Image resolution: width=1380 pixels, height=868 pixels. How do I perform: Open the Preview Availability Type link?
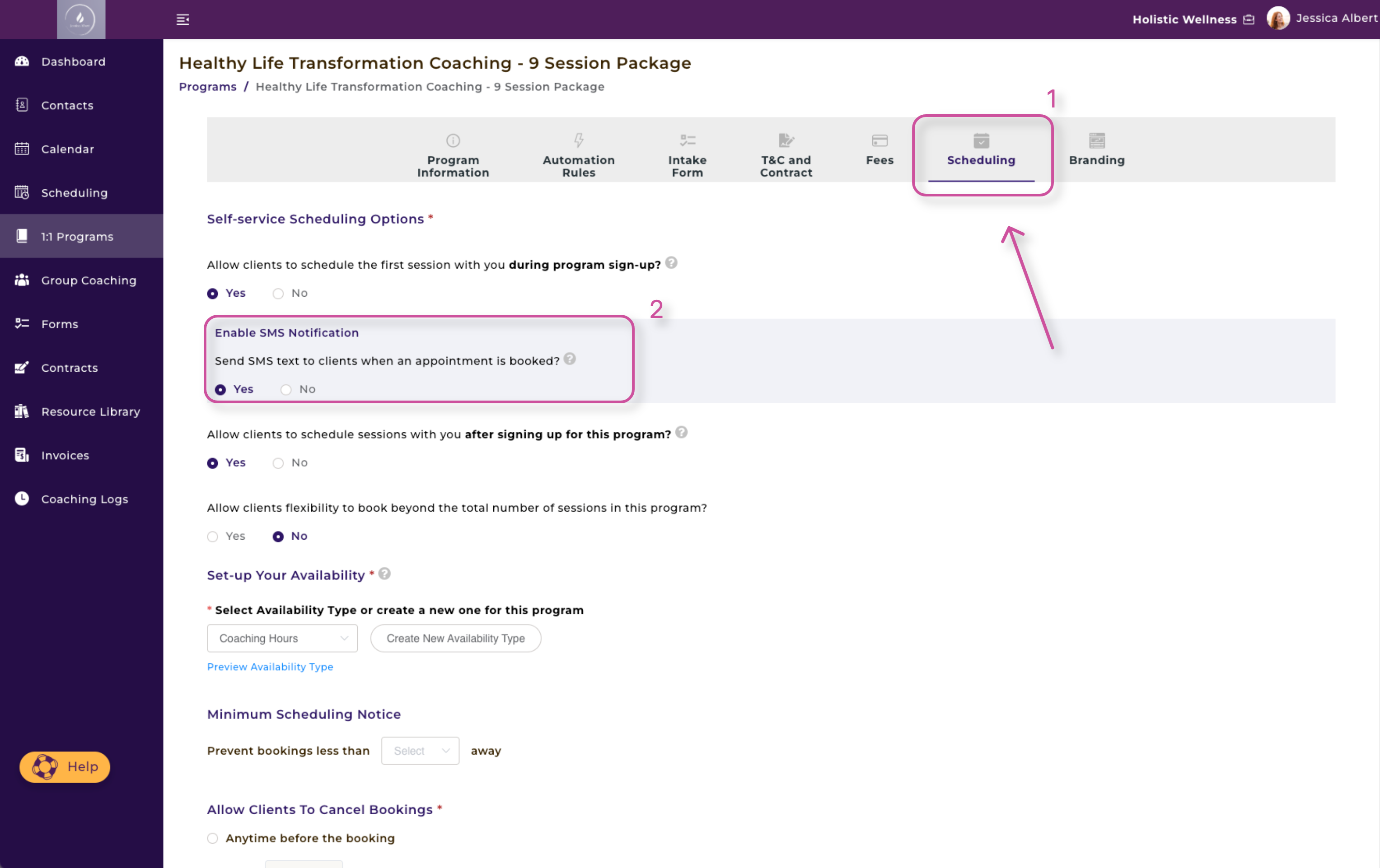click(270, 666)
